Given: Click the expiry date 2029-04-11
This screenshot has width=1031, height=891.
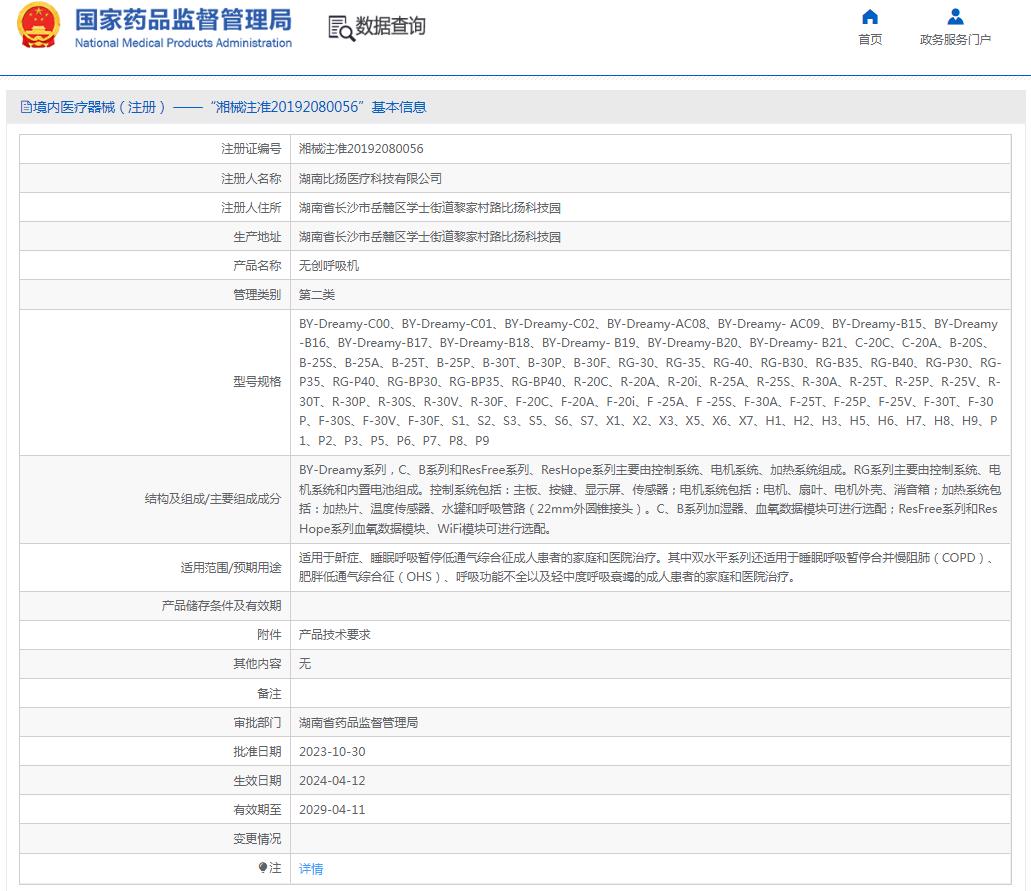Looking at the screenshot, I should coord(332,810).
